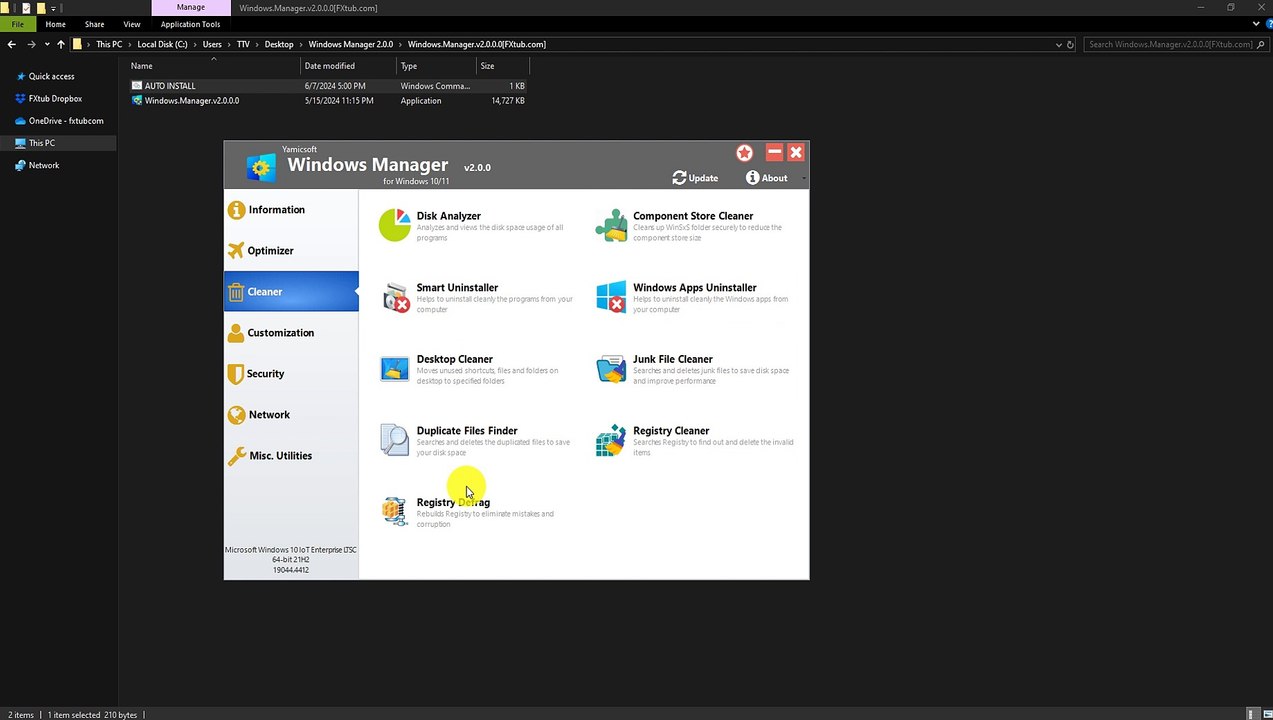Open Explorer Share tab
Screen dimensions: 1273x720
(x=95, y=24)
